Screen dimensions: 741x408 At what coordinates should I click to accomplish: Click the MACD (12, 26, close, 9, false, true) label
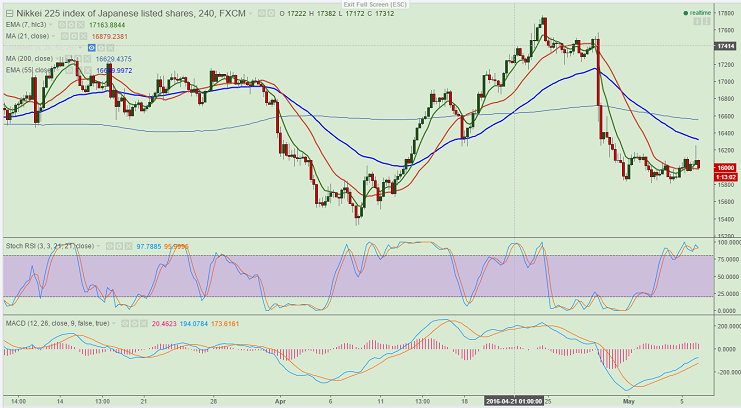(58, 323)
